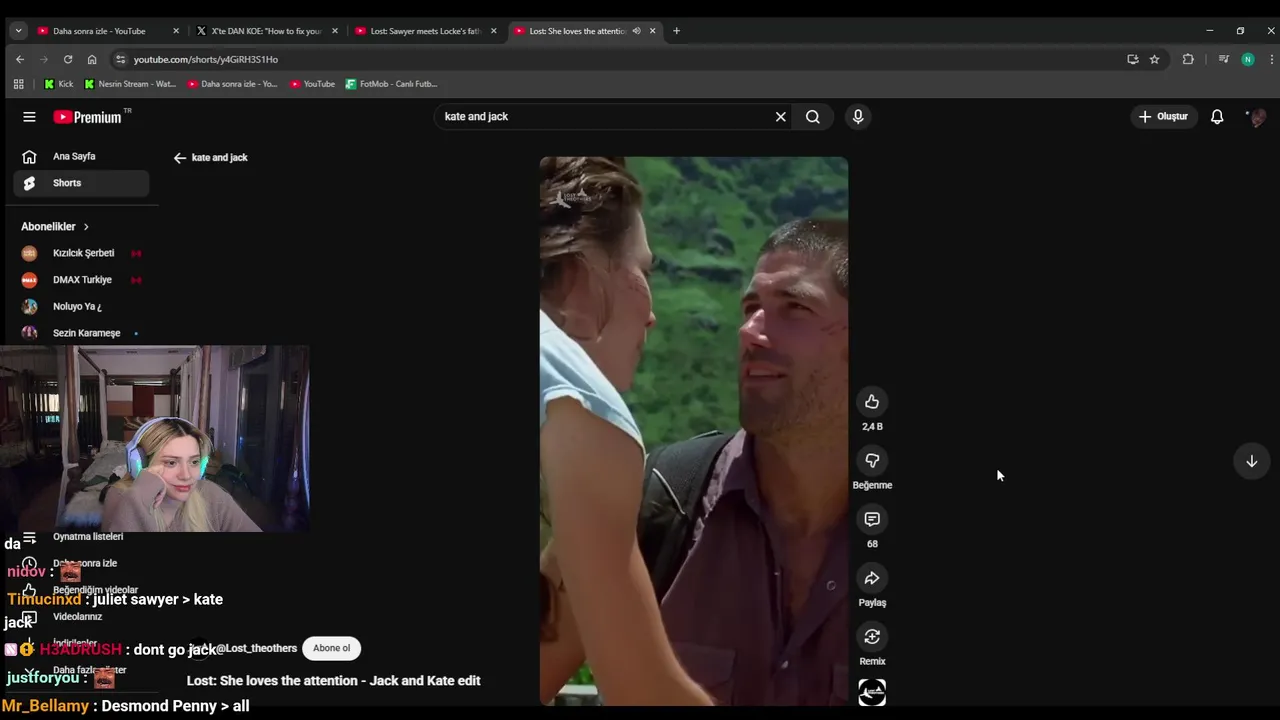Subscribe with the Abone ol button

pyautogui.click(x=331, y=648)
